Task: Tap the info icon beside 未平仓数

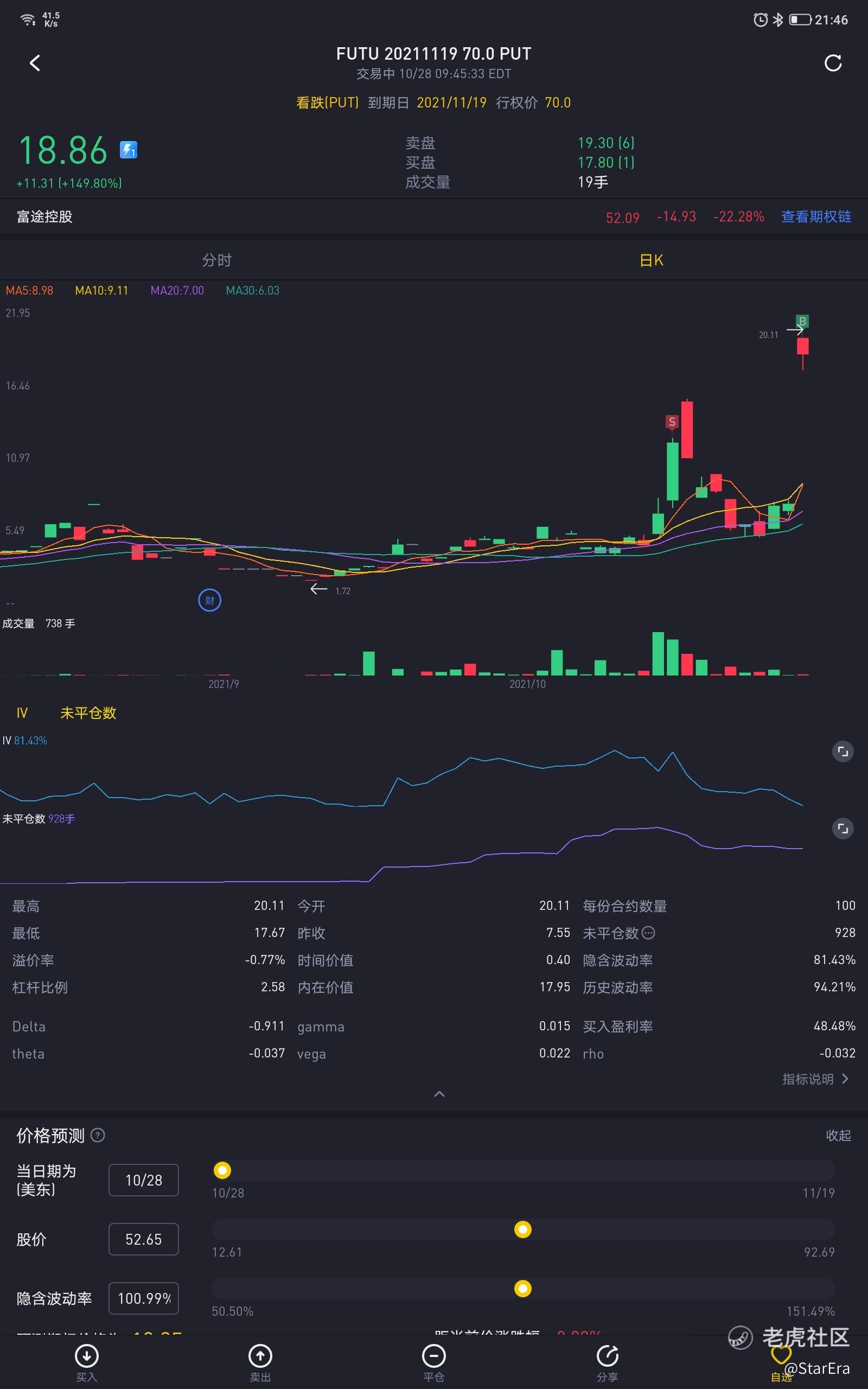Action: click(648, 933)
